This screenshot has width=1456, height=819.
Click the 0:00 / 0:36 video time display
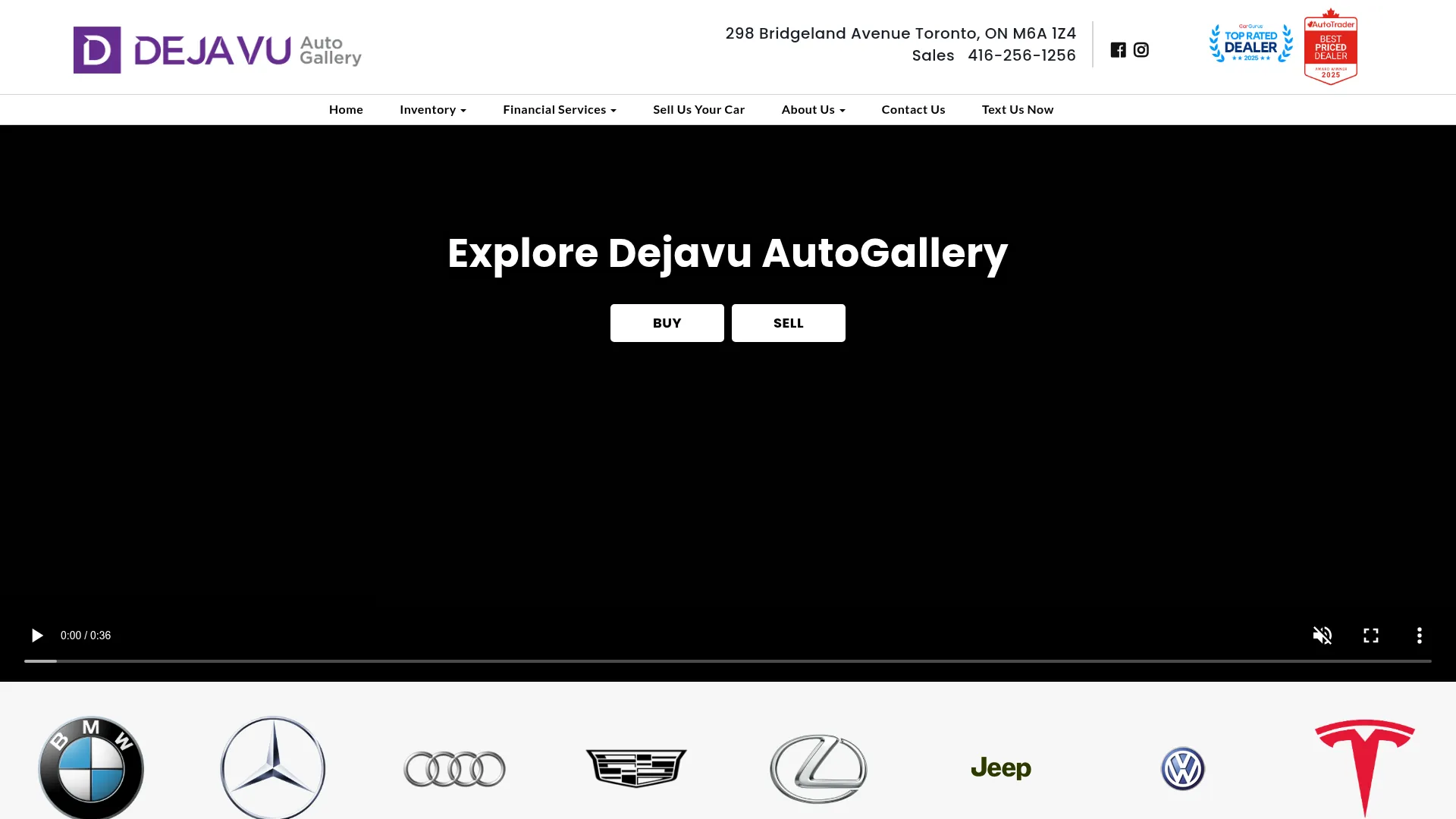click(x=86, y=635)
